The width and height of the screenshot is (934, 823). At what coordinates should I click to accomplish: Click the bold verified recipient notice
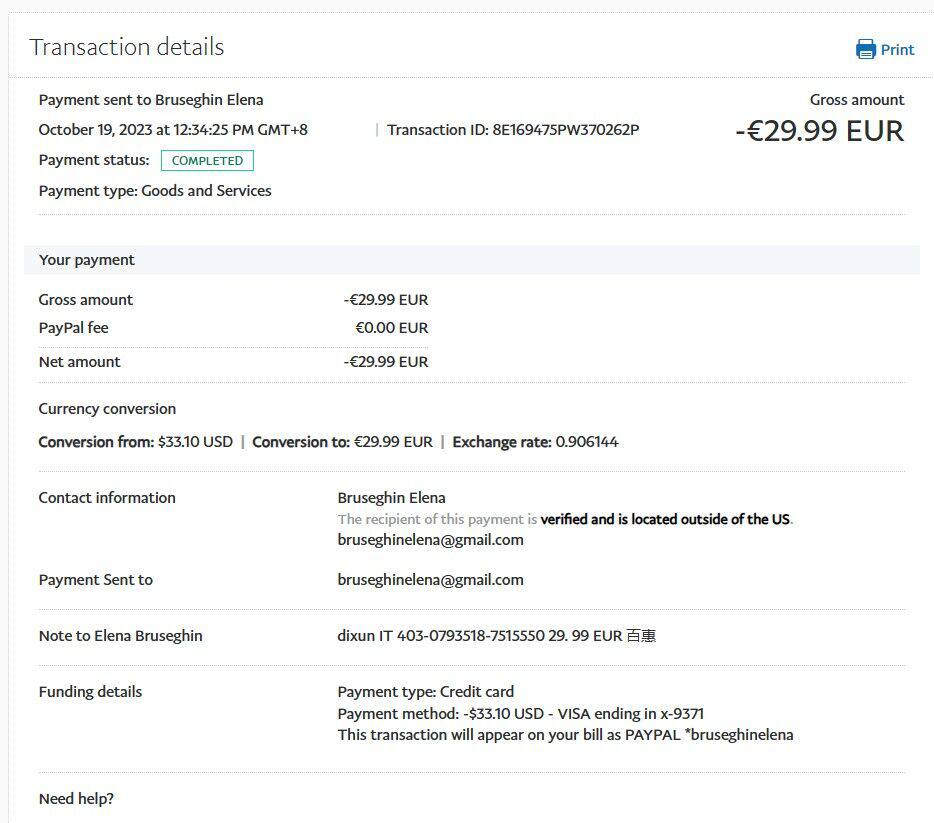[x=666, y=520]
